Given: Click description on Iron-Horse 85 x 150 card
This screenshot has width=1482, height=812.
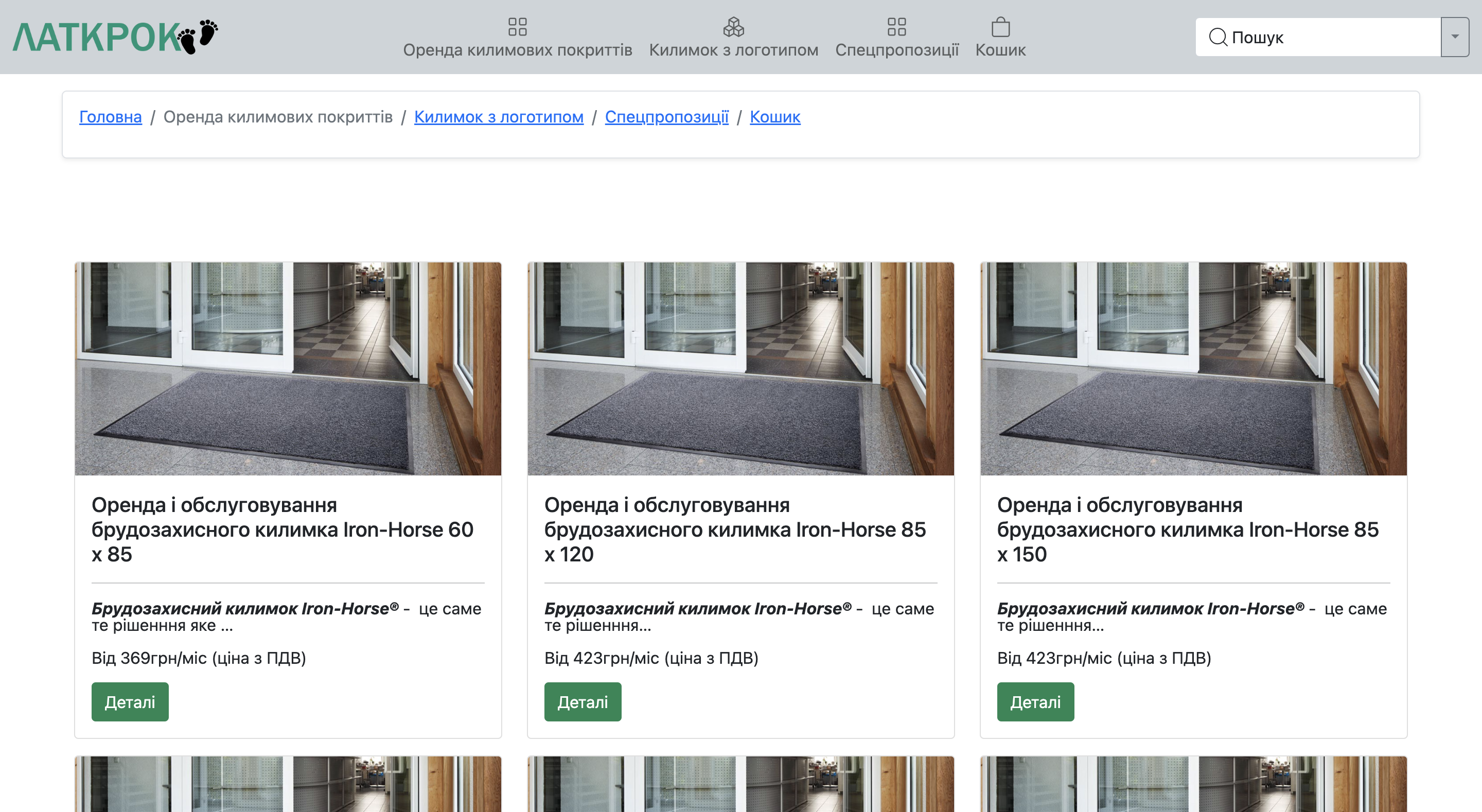Looking at the screenshot, I should pos(1192,616).
